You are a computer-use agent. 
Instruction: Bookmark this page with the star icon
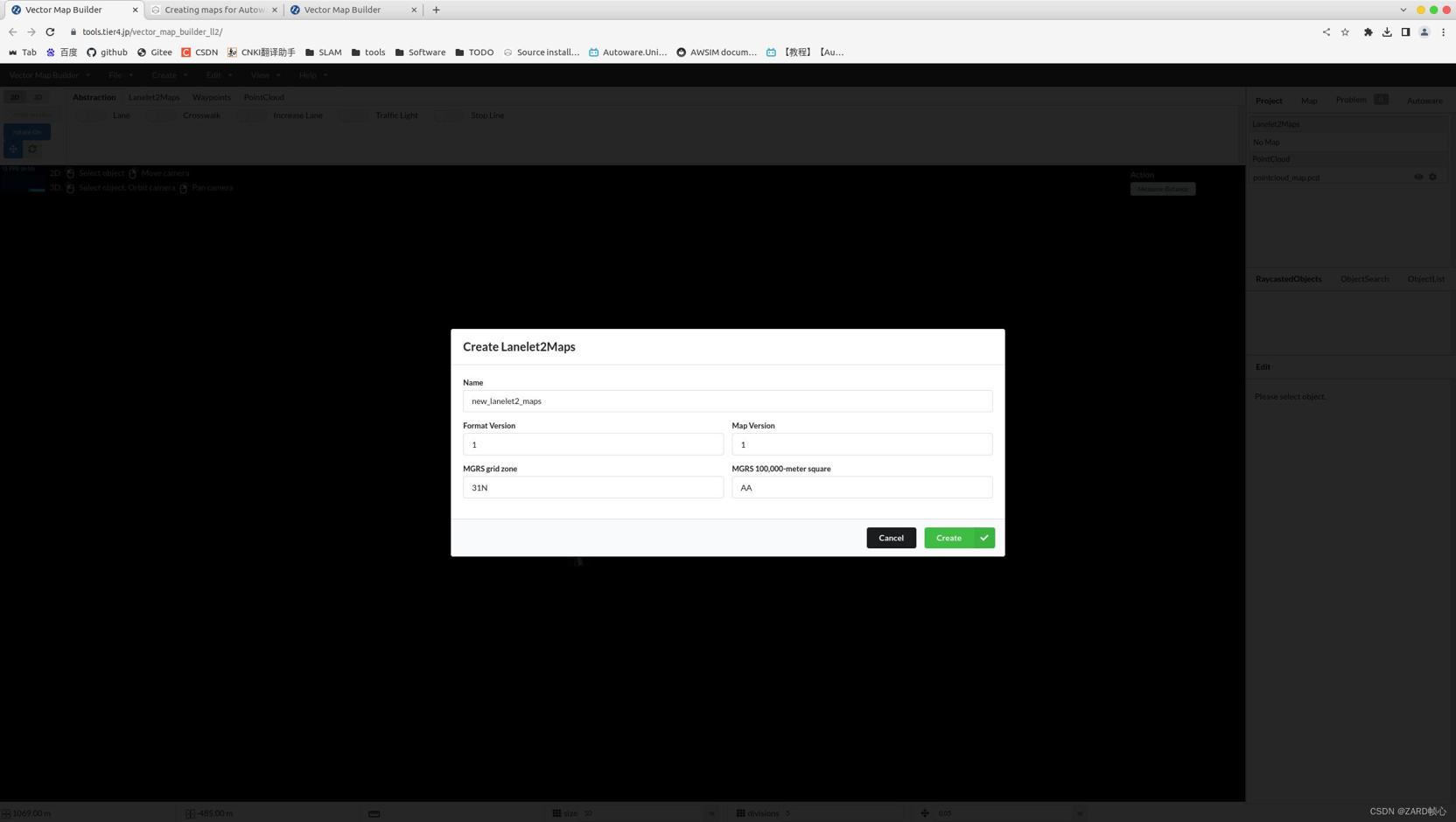click(x=1345, y=31)
